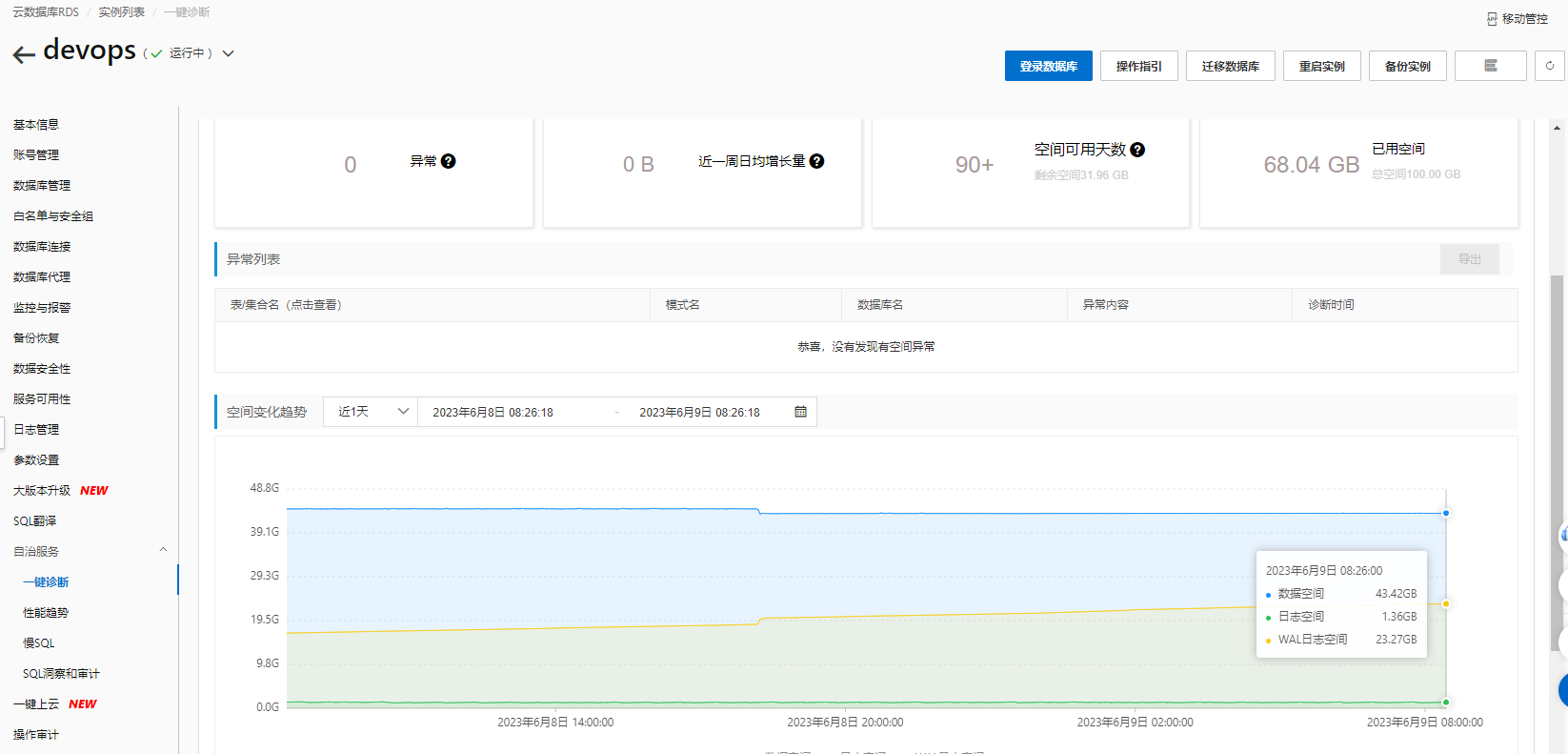The width and height of the screenshot is (1568, 754).
Task: Expand the devops instance switcher chevron
Action: click(229, 53)
